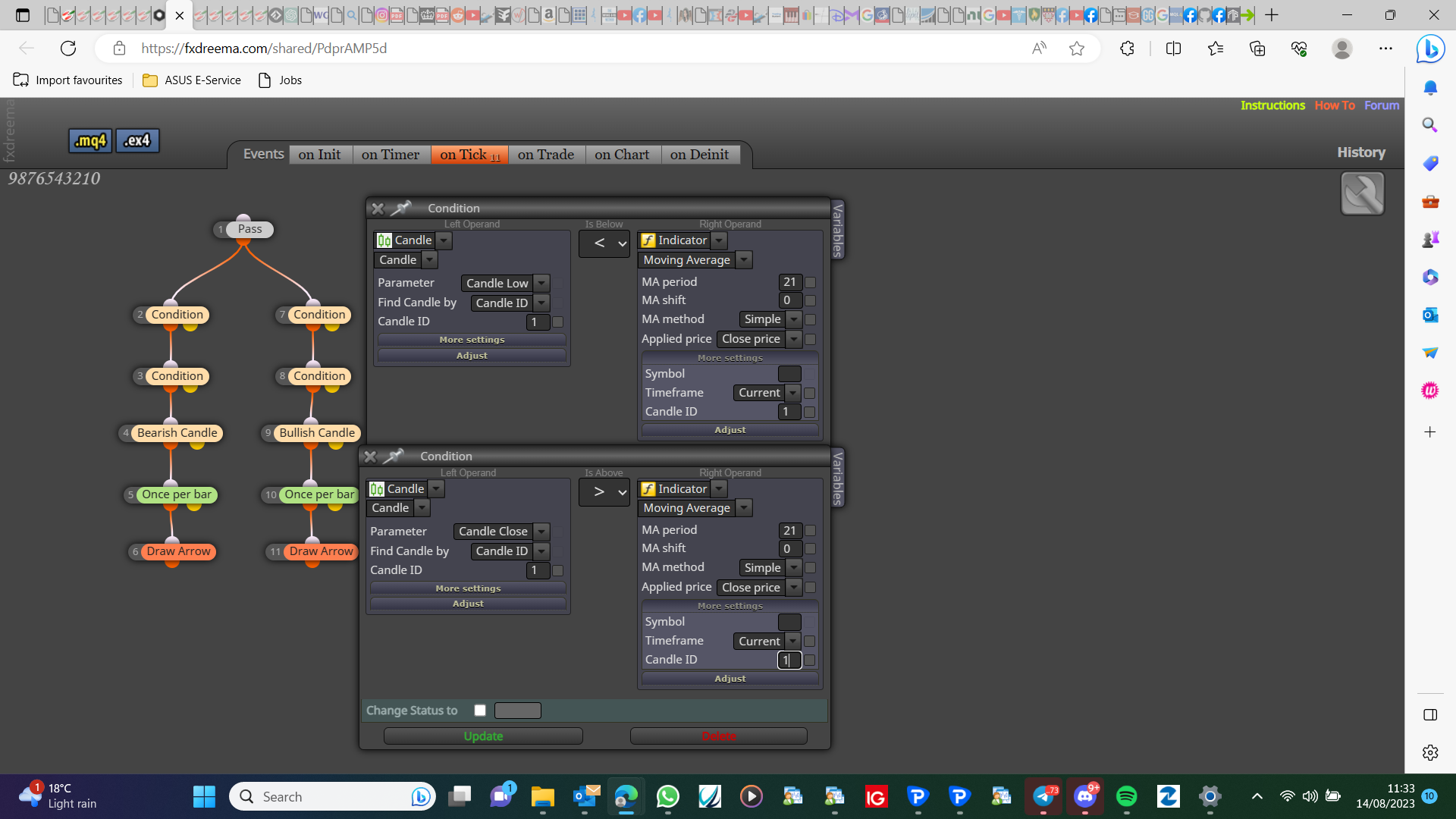Toggle upper panel left Candle ID checkbox

coord(558,322)
